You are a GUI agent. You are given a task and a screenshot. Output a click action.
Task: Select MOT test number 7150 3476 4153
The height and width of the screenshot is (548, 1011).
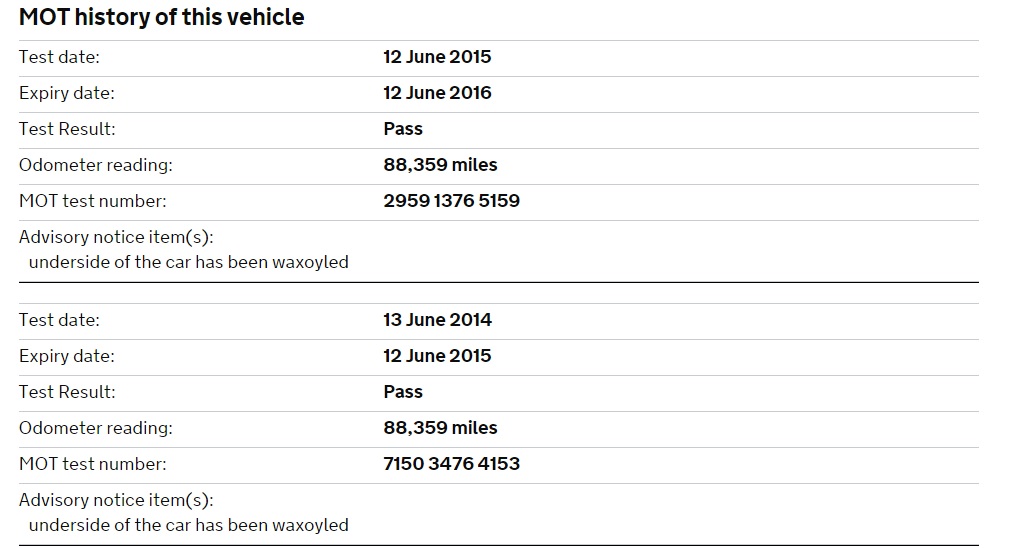tap(451, 464)
